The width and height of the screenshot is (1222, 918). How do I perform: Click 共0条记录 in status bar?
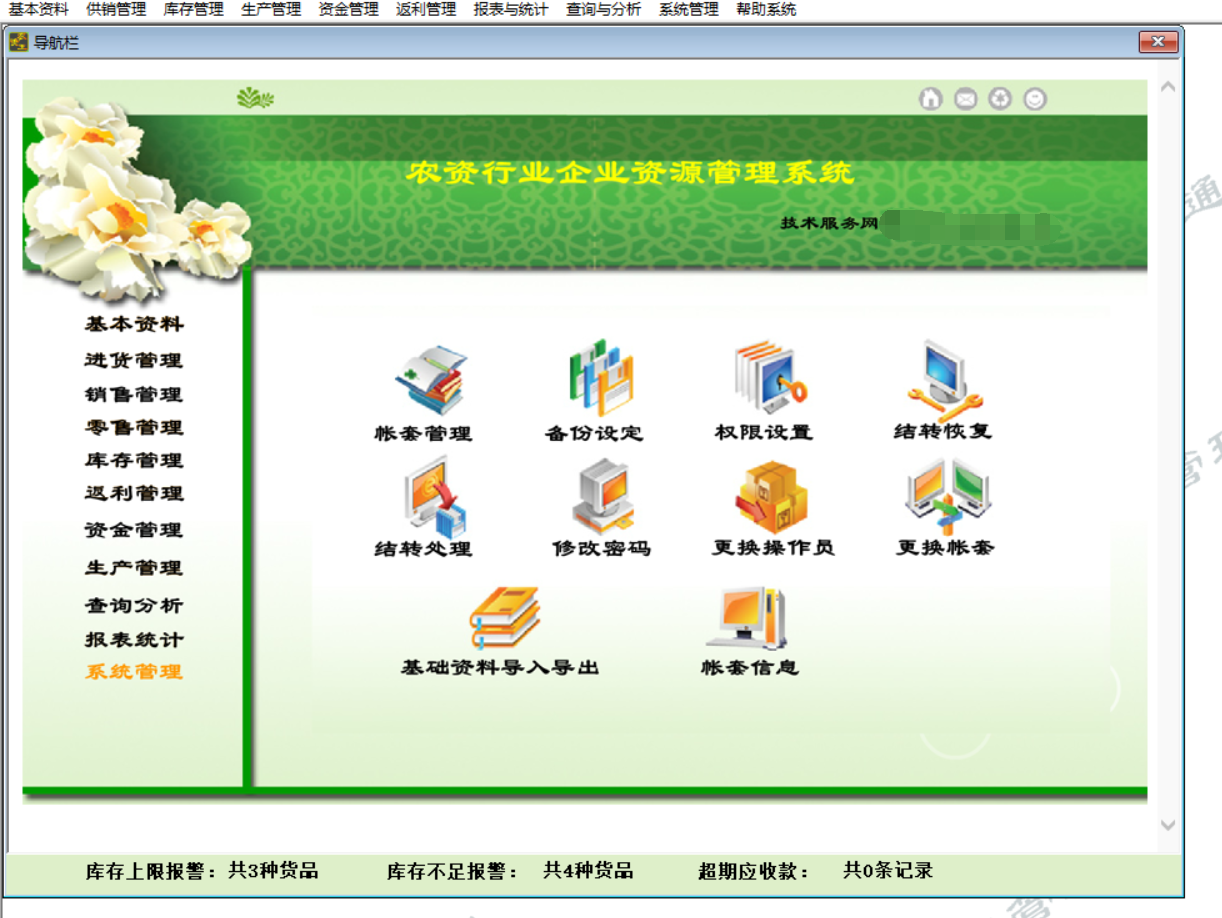click(x=888, y=870)
